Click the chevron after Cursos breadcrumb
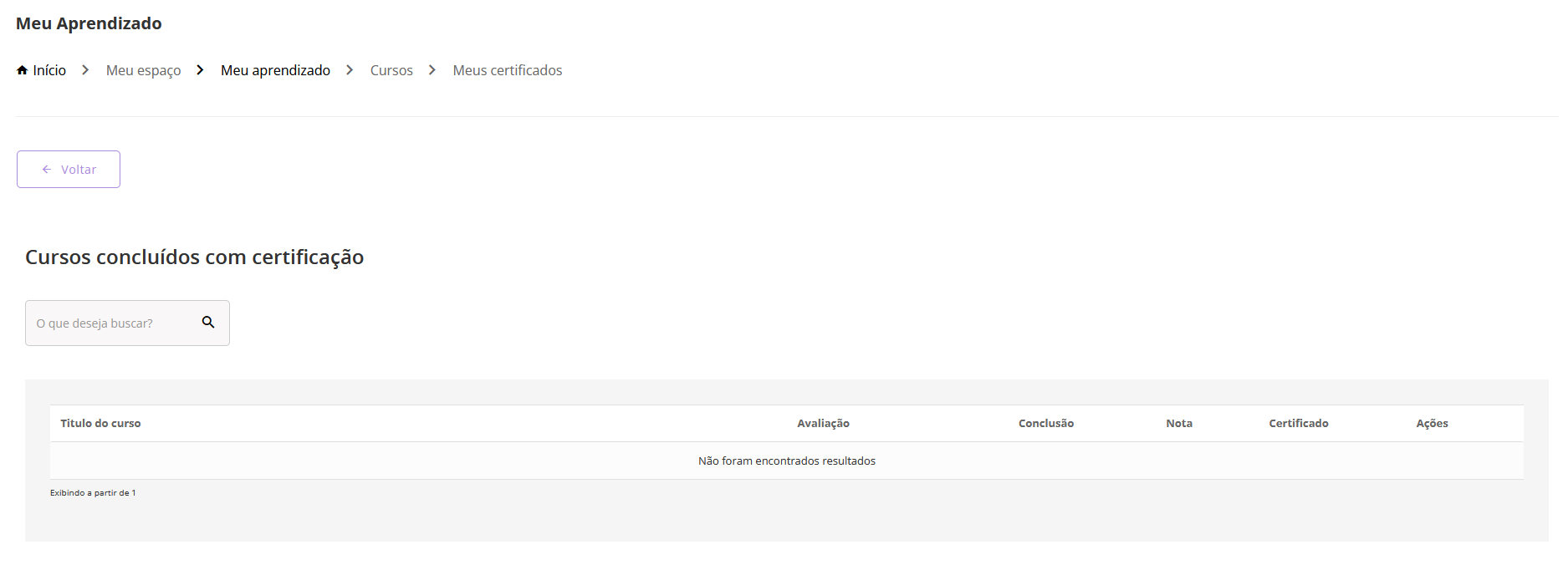 point(432,70)
